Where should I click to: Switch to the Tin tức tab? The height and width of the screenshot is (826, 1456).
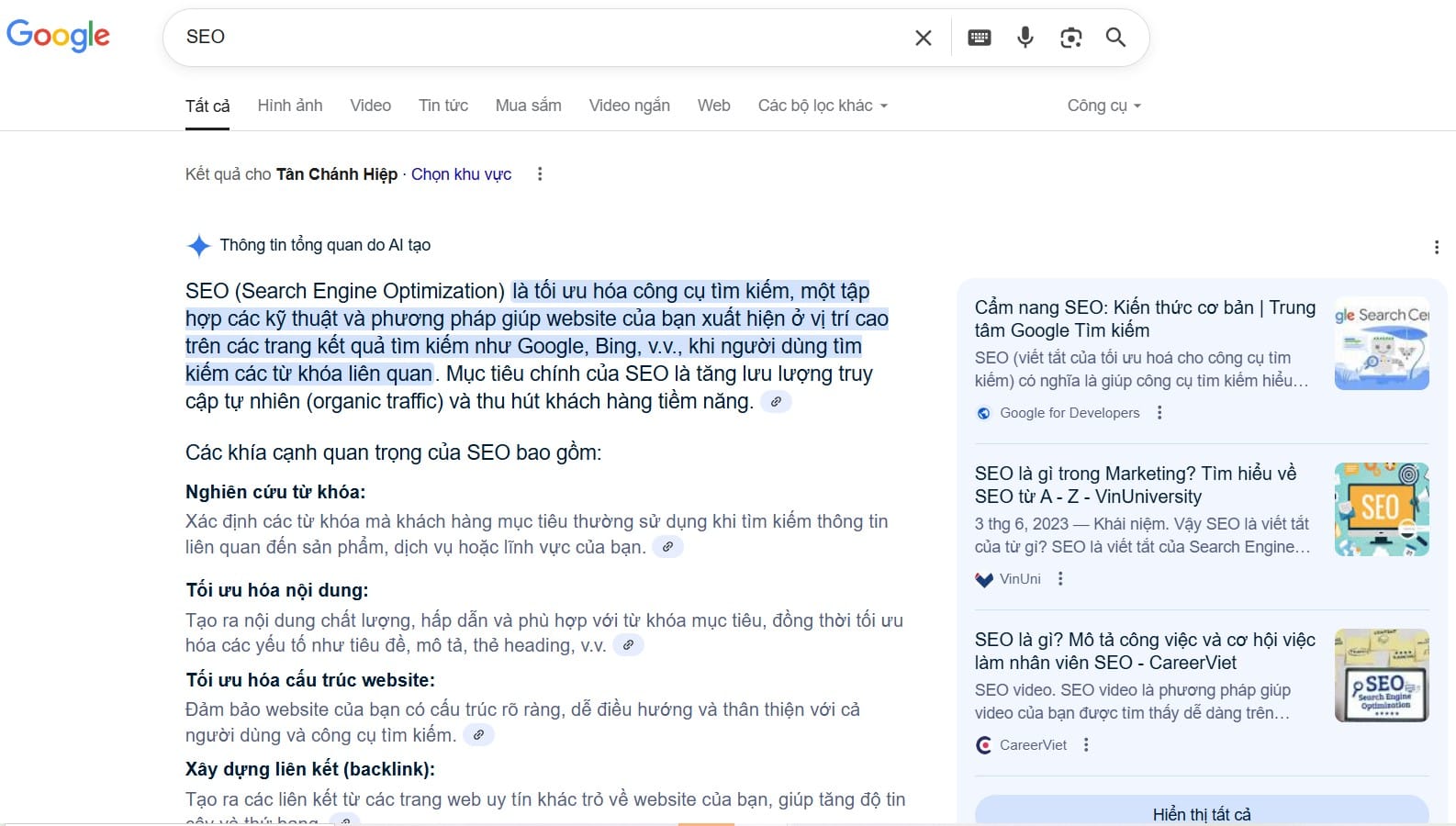(443, 106)
